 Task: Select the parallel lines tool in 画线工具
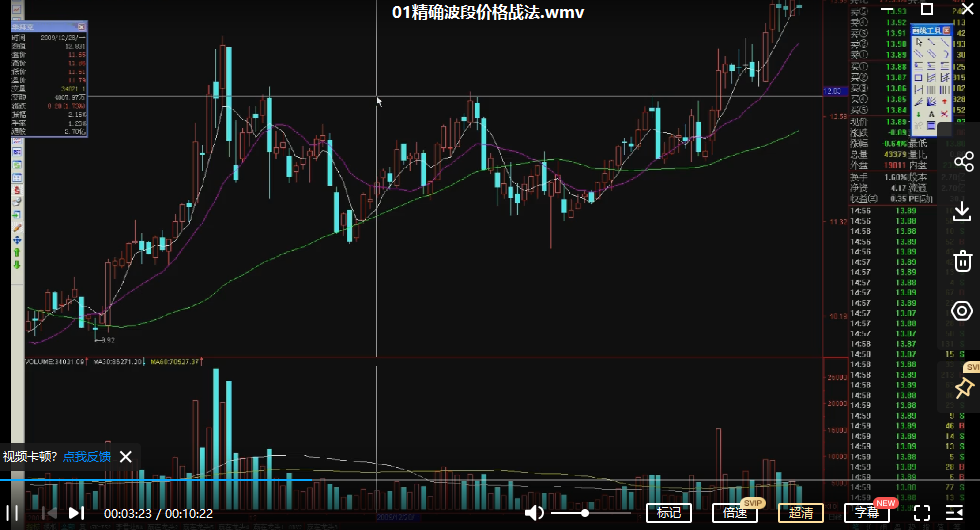[918, 54]
